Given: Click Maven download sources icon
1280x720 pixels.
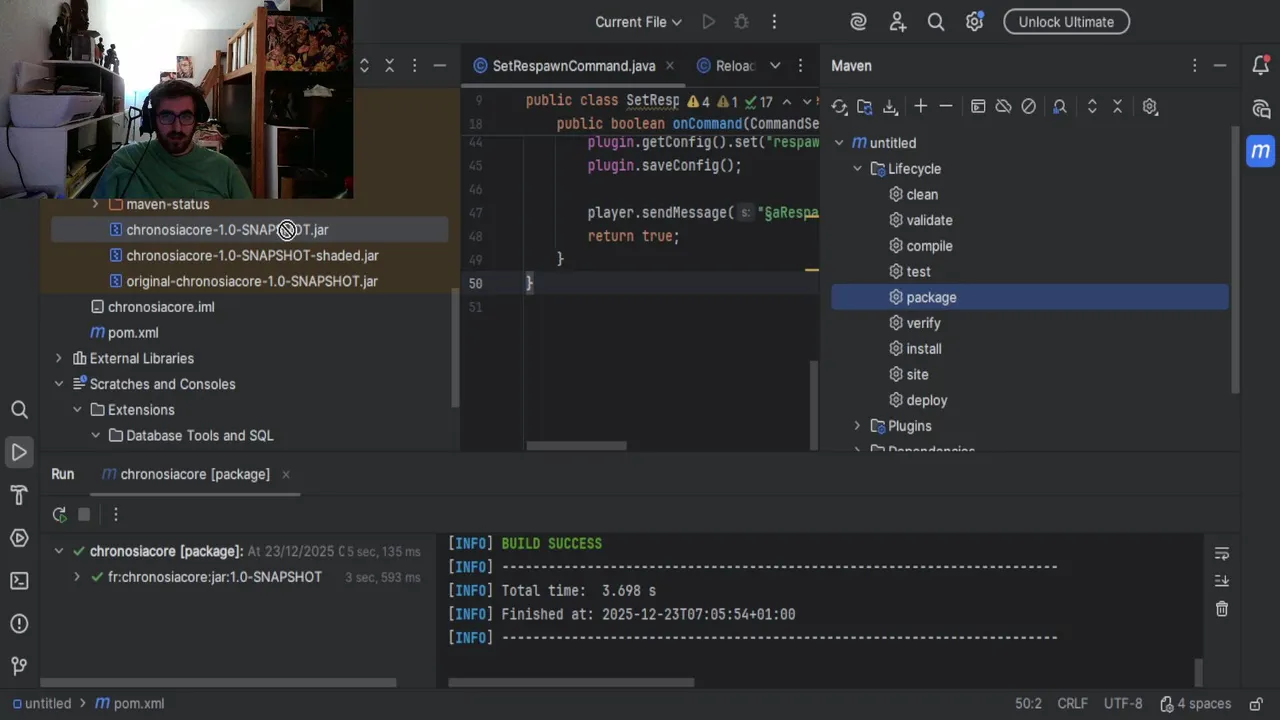Looking at the screenshot, I should click(x=890, y=106).
